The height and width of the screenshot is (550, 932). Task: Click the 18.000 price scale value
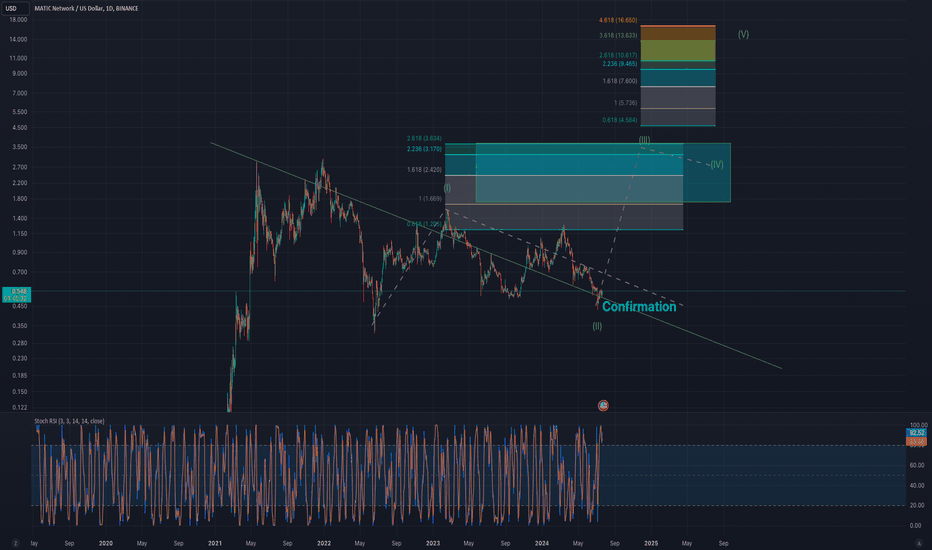click(x=18, y=20)
